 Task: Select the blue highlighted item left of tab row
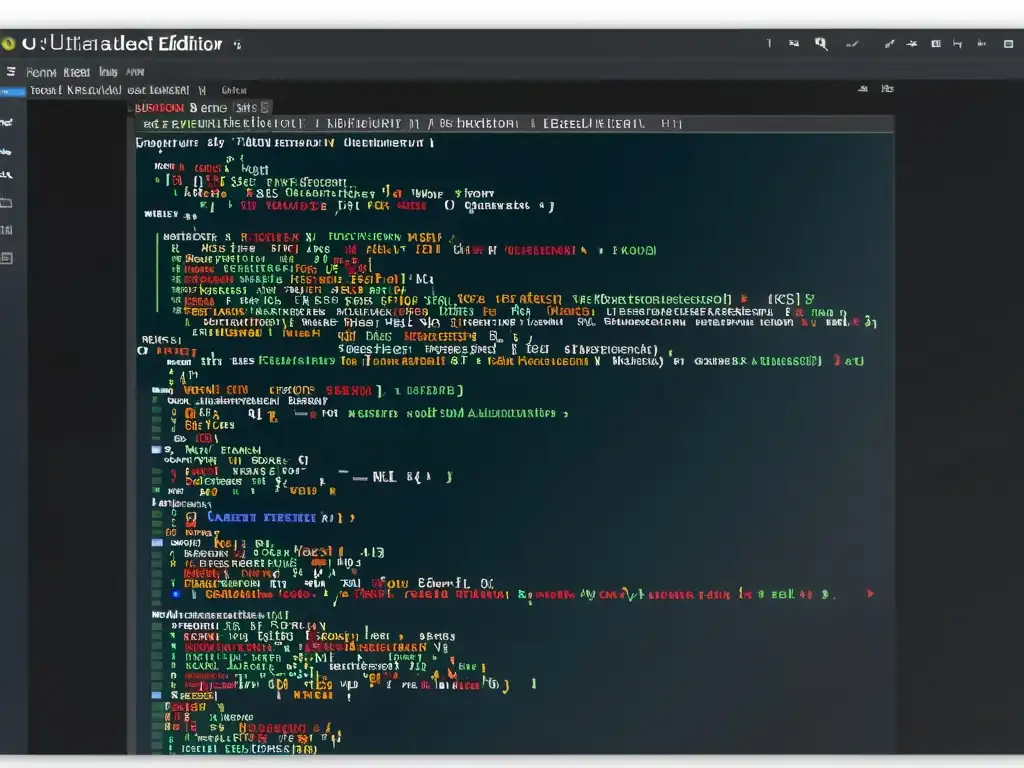point(12,91)
